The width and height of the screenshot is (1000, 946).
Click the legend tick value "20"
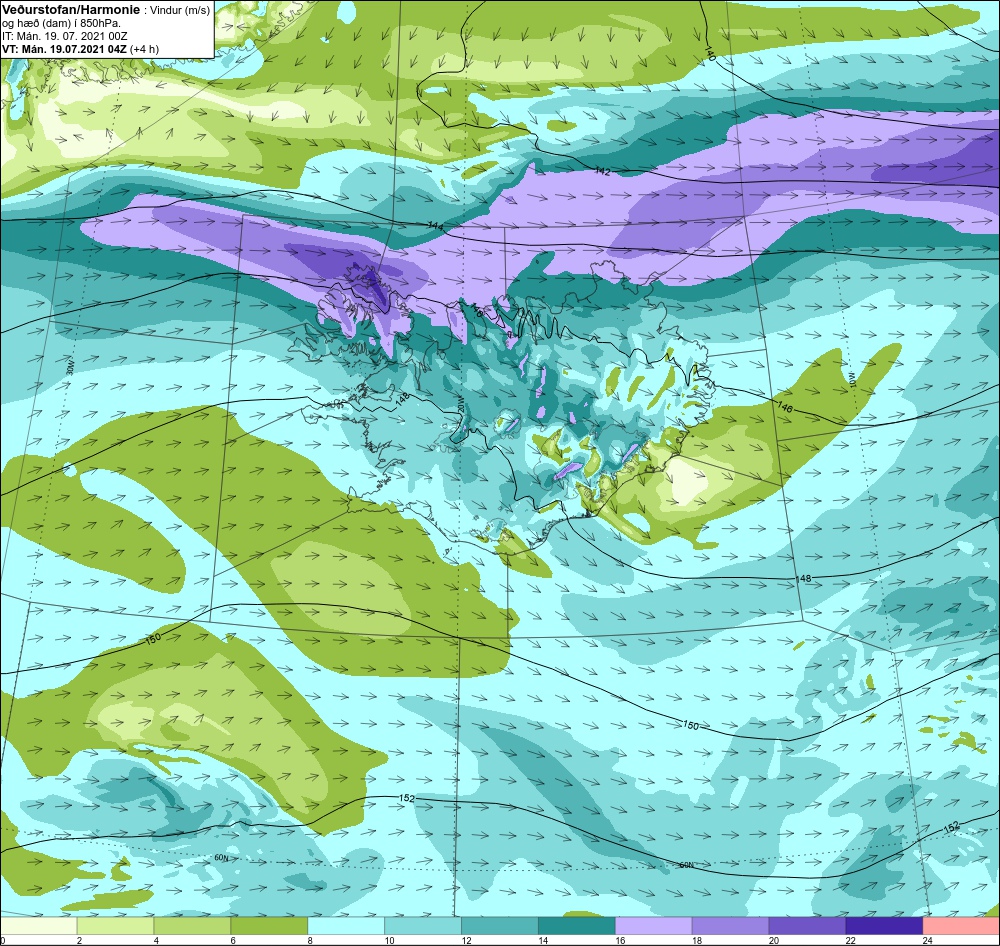click(x=774, y=940)
